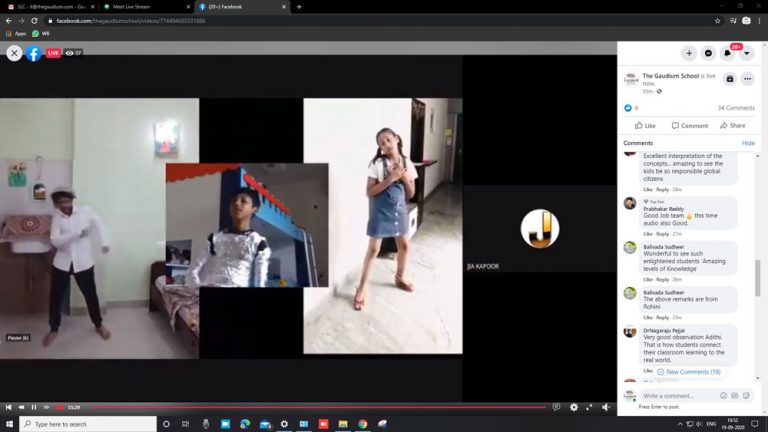Click The Gaudium School profile picture

tap(631, 79)
